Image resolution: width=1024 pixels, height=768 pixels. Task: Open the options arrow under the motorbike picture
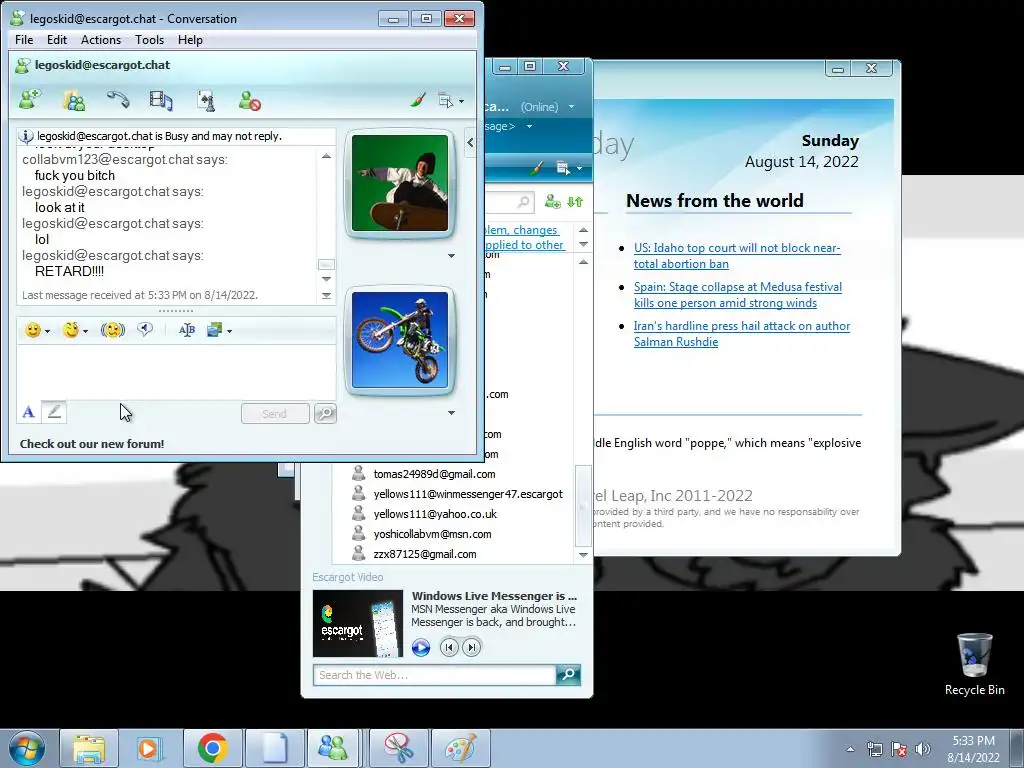pos(451,413)
